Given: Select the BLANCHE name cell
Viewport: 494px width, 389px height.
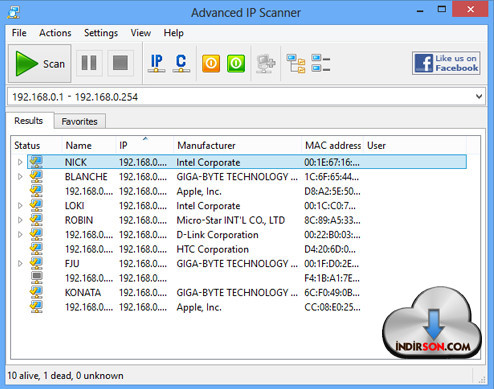Looking at the screenshot, I should coord(86,177).
